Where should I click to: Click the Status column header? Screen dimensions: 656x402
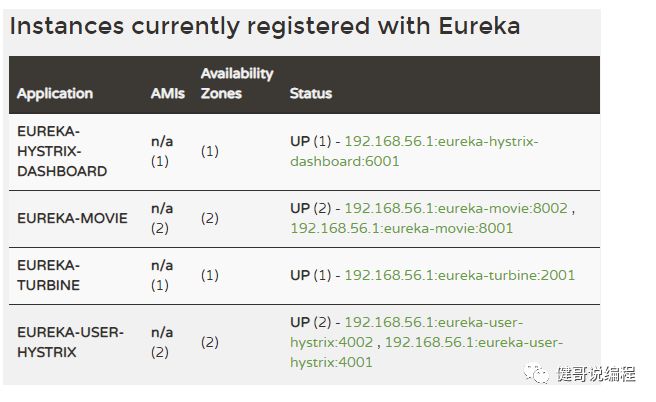tap(311, 93)
